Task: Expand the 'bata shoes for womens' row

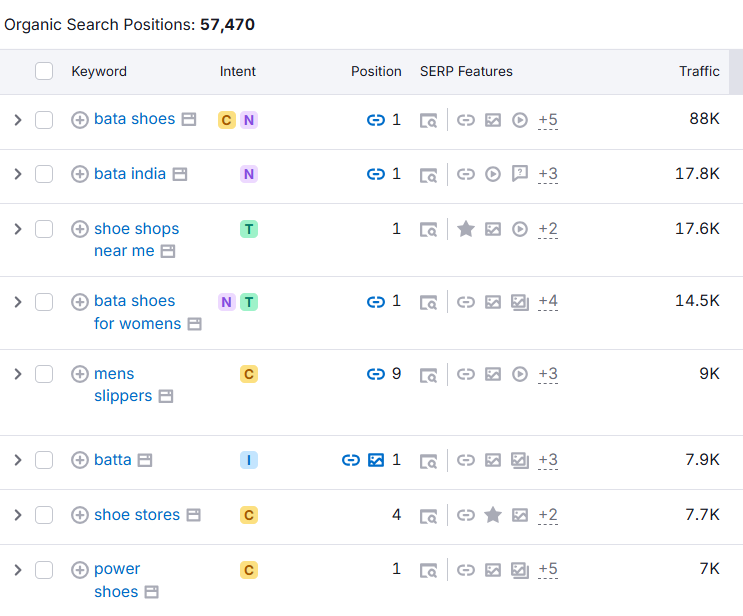Action: (18, 302)
